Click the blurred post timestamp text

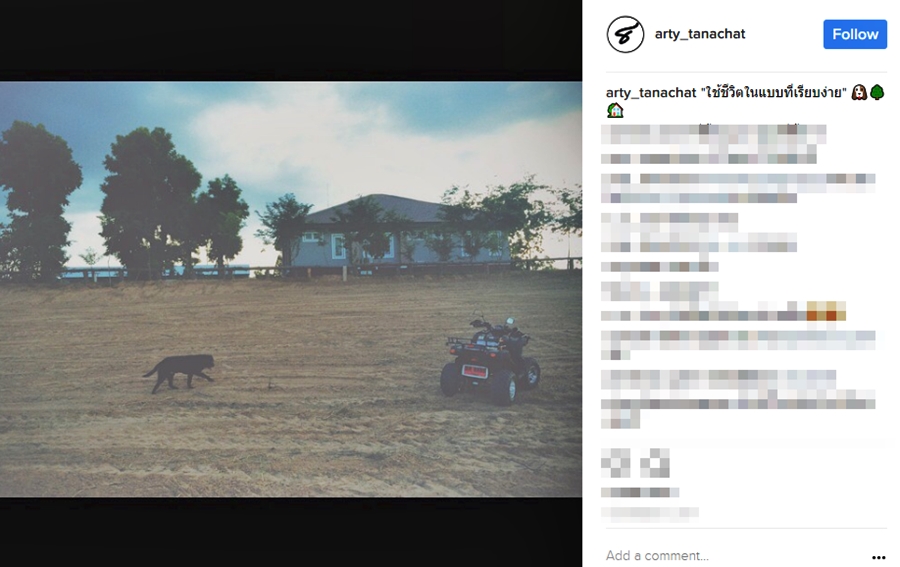tap(650, 512)
